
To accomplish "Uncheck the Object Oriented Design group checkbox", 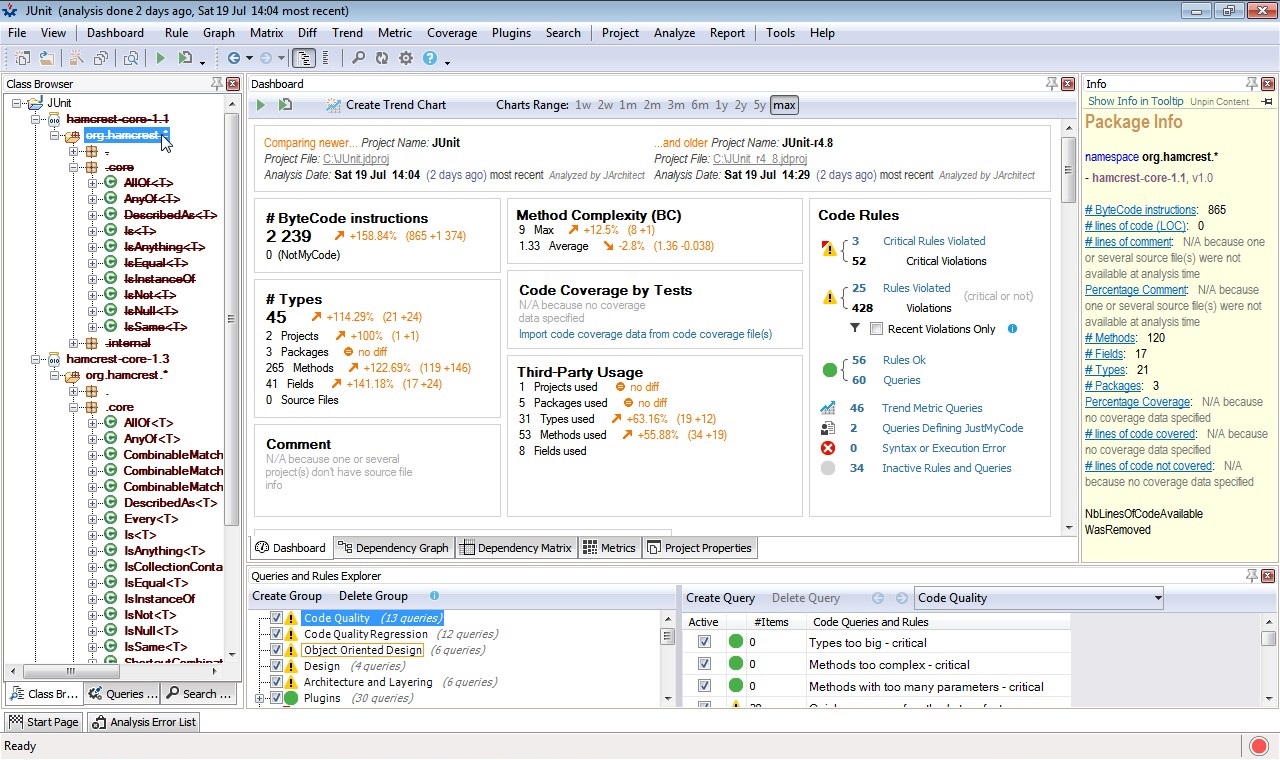I will pyautogui.click(x=277, y=650).
